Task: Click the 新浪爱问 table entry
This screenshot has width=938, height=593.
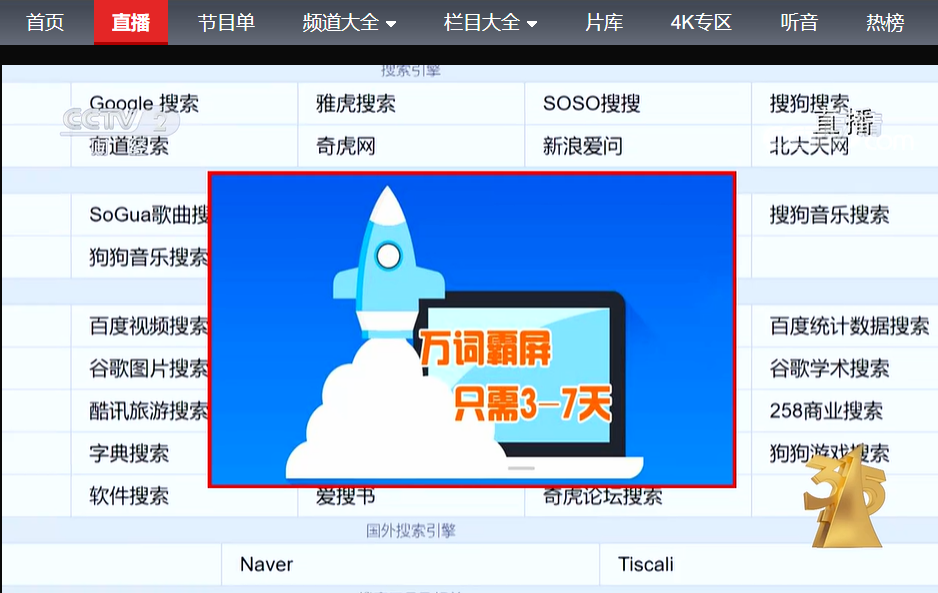Action: point(583,146)
